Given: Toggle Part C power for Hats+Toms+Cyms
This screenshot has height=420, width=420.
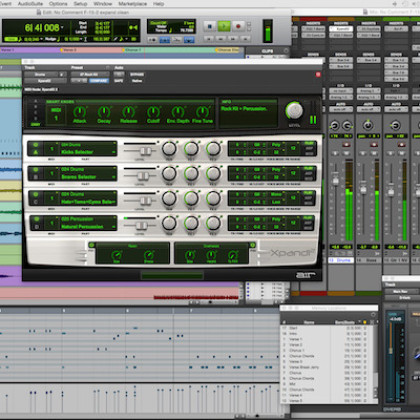Looking at the screenshot, I should pyautogui.click(x=36, y=194).
